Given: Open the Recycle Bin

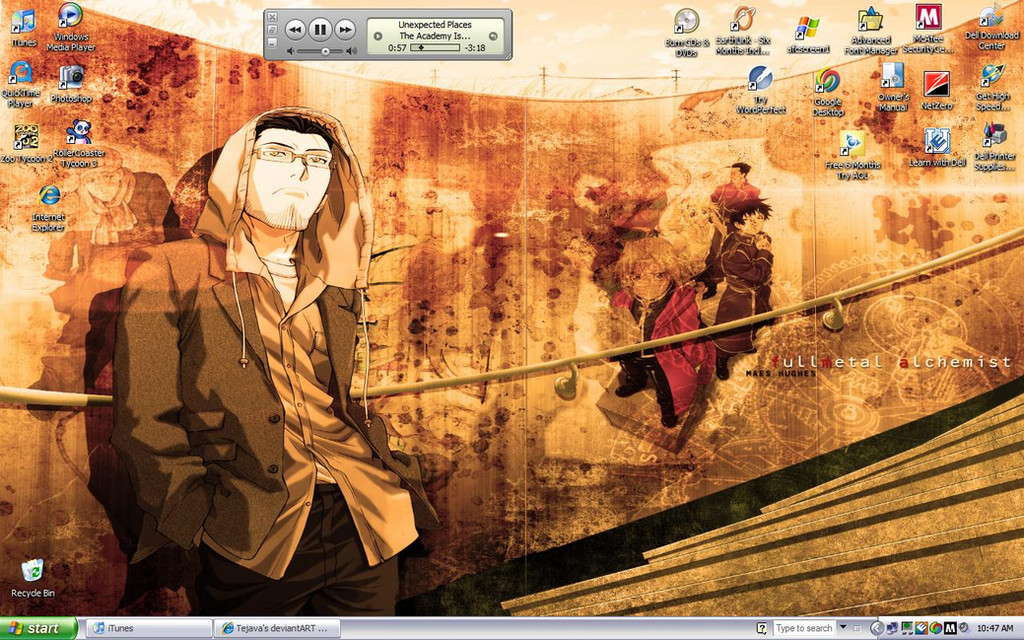Looking at the screenshot, I should pyautogui.click(x=33, y=578).
